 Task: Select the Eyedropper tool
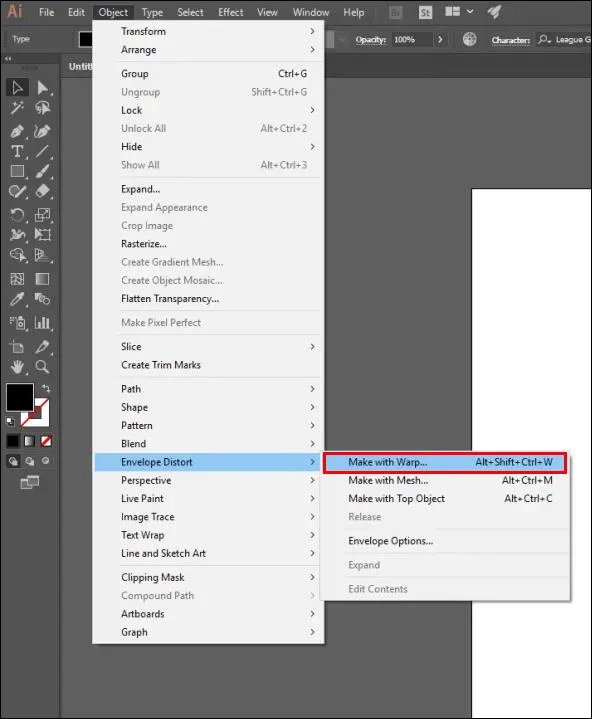pyautogui.click(x=17, y=299)
